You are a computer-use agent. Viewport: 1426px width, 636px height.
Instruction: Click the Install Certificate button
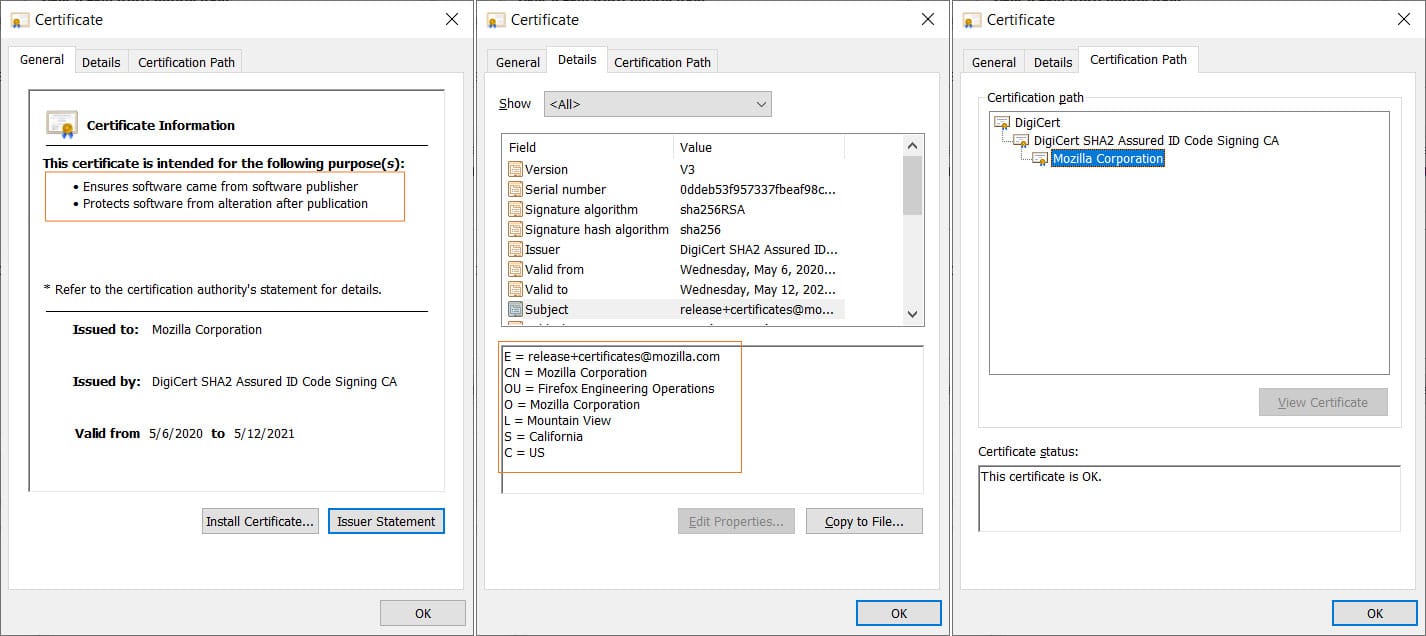(261, 521)
